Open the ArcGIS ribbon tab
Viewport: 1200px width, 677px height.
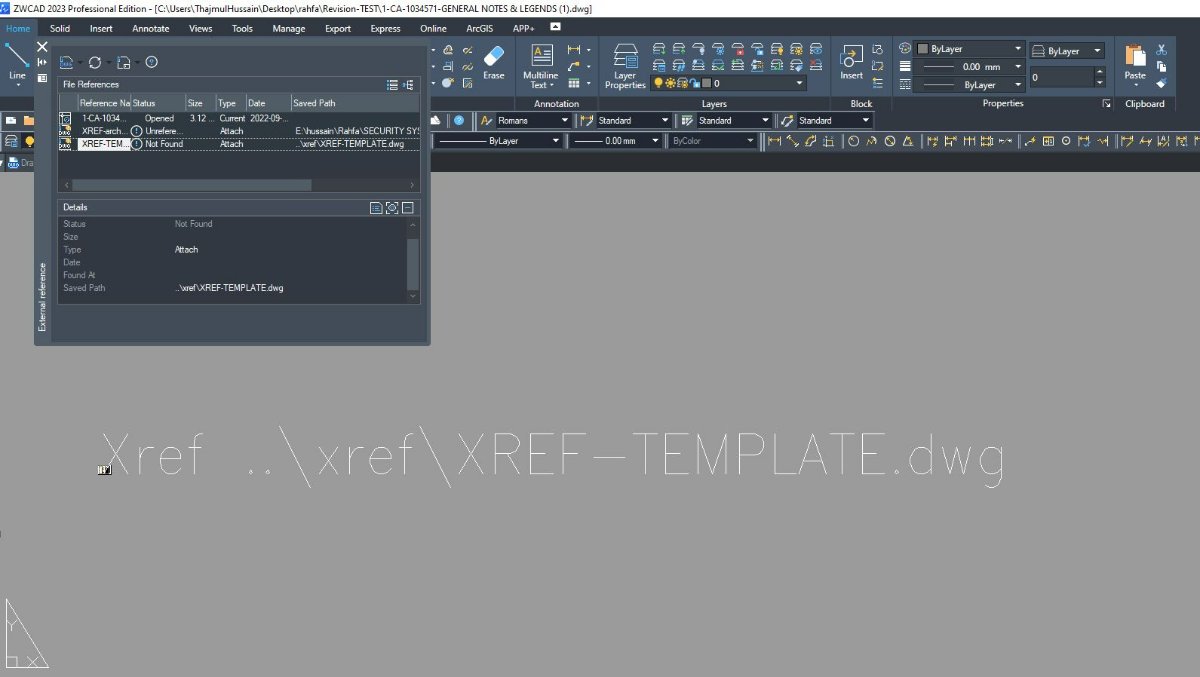pos(480,28)
